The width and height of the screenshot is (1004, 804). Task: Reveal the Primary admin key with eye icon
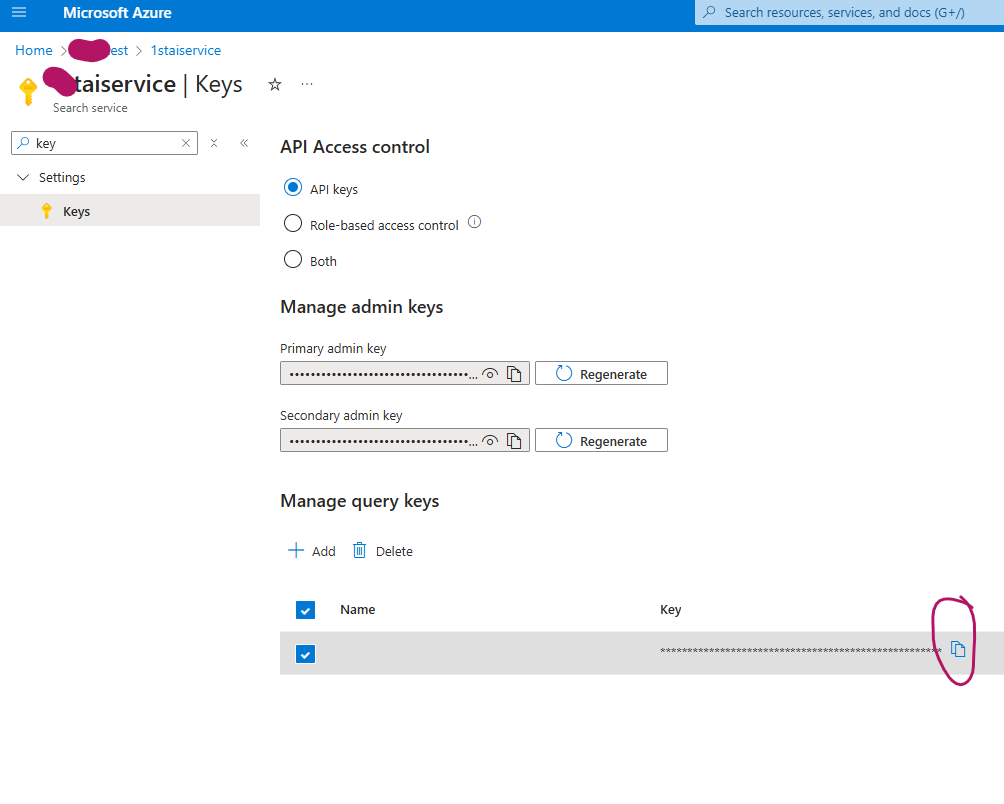[x=490, y=374]
